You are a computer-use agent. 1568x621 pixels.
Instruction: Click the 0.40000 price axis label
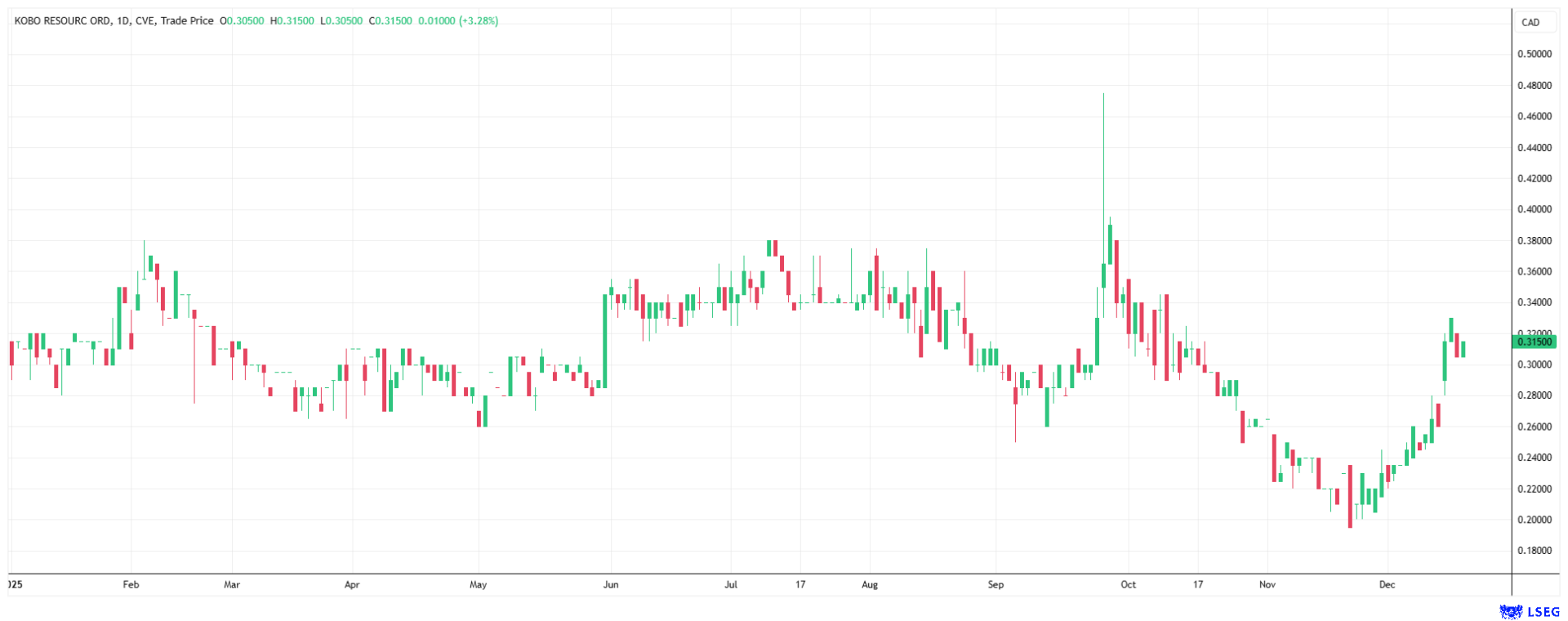1535,209
